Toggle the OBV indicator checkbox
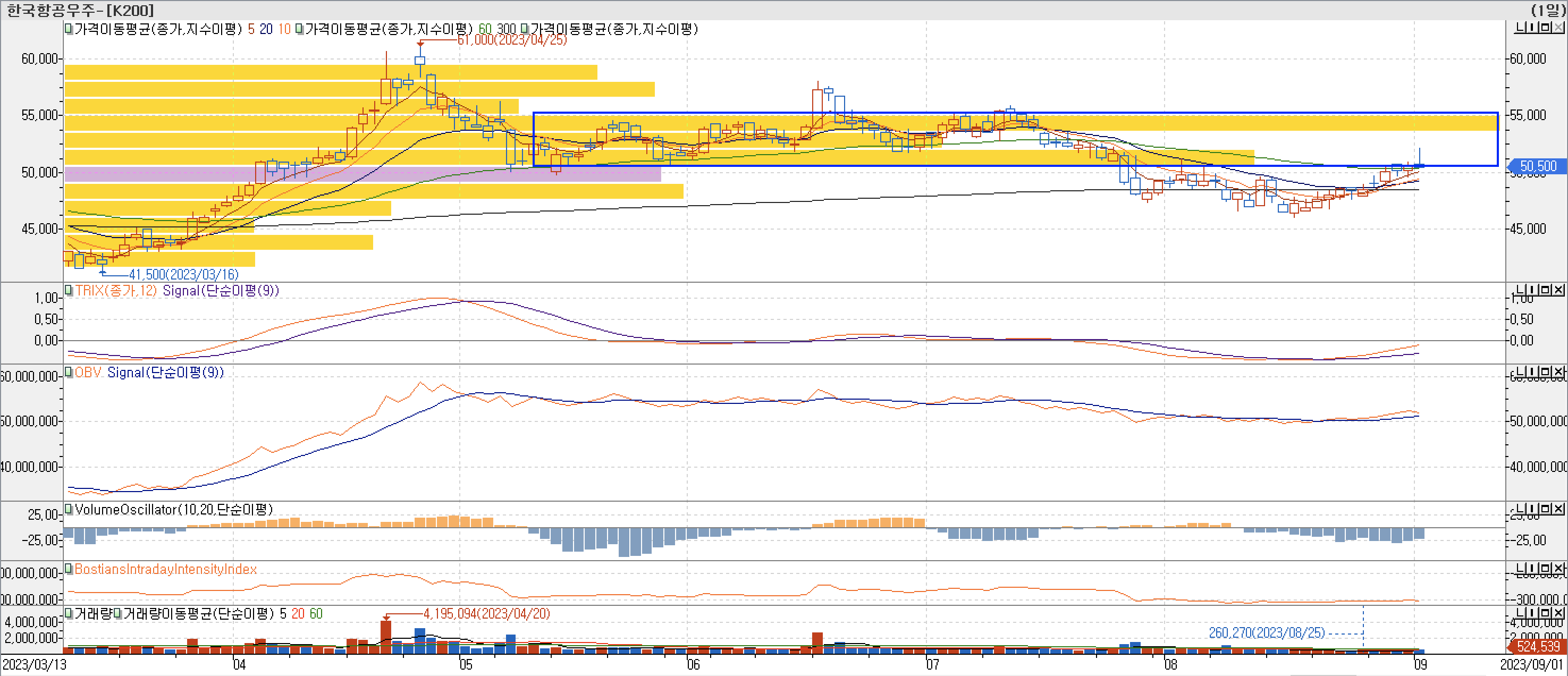Screen dimensions: 1568x676 (x=69, y=373)
